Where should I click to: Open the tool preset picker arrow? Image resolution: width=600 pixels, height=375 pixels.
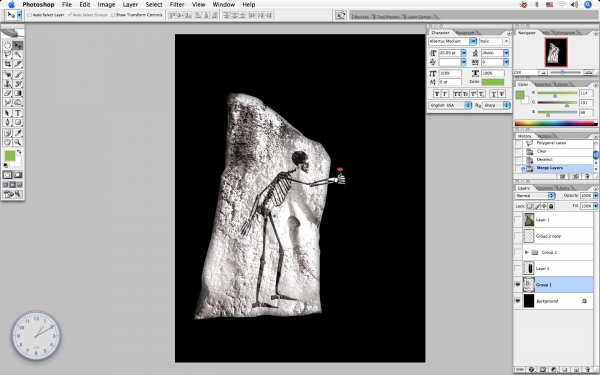[19, 15]
